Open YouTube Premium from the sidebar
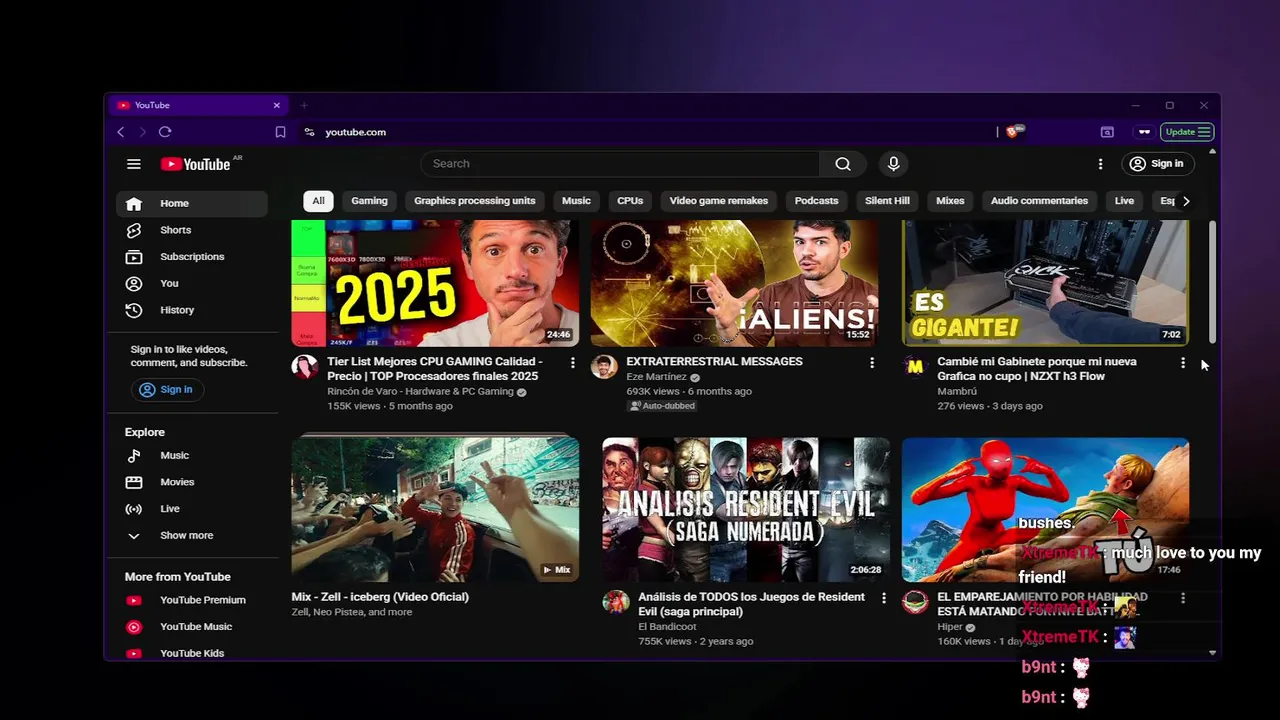This screenshot has height=720, width=1280. [193, 600]
